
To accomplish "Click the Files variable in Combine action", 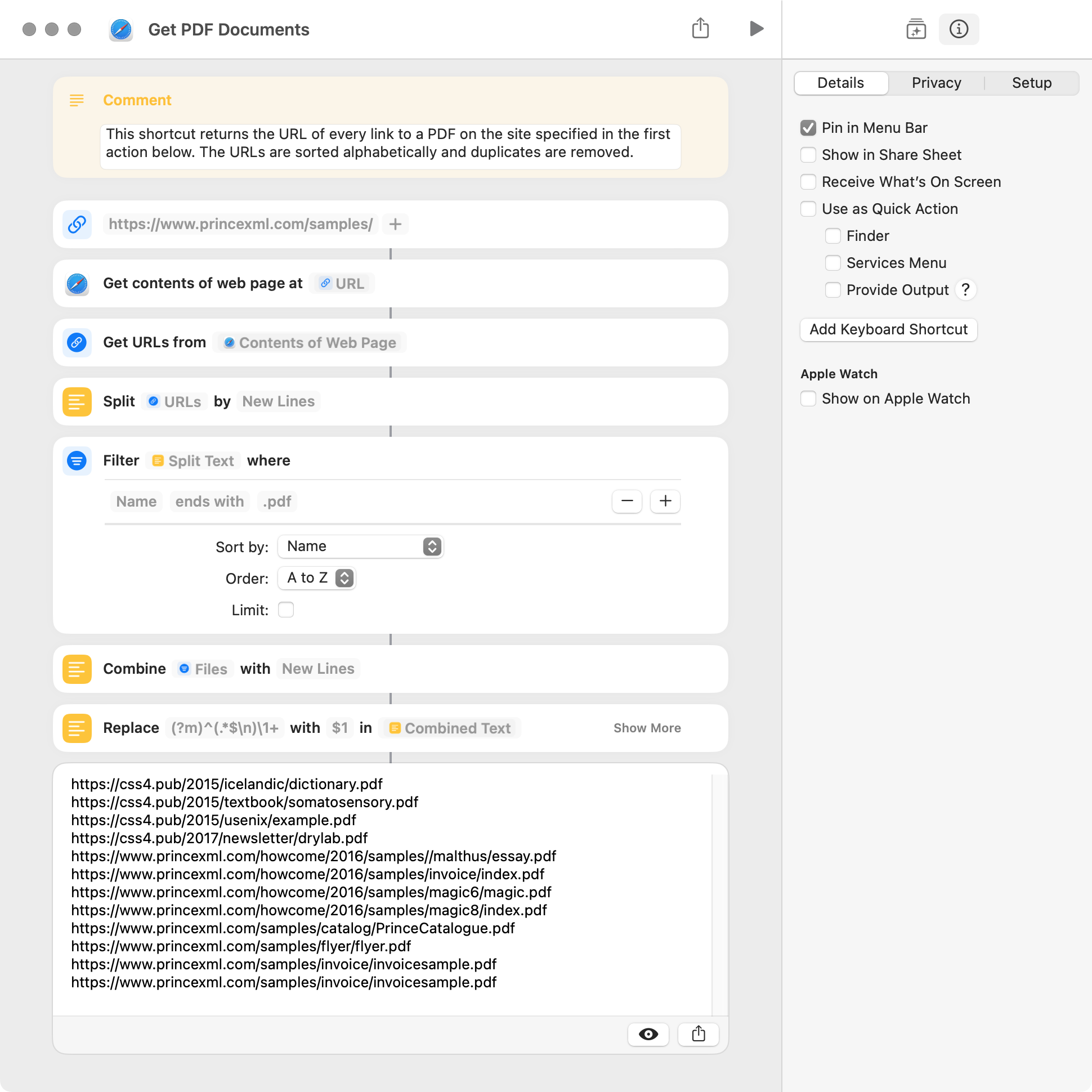I will click(203, 669).
